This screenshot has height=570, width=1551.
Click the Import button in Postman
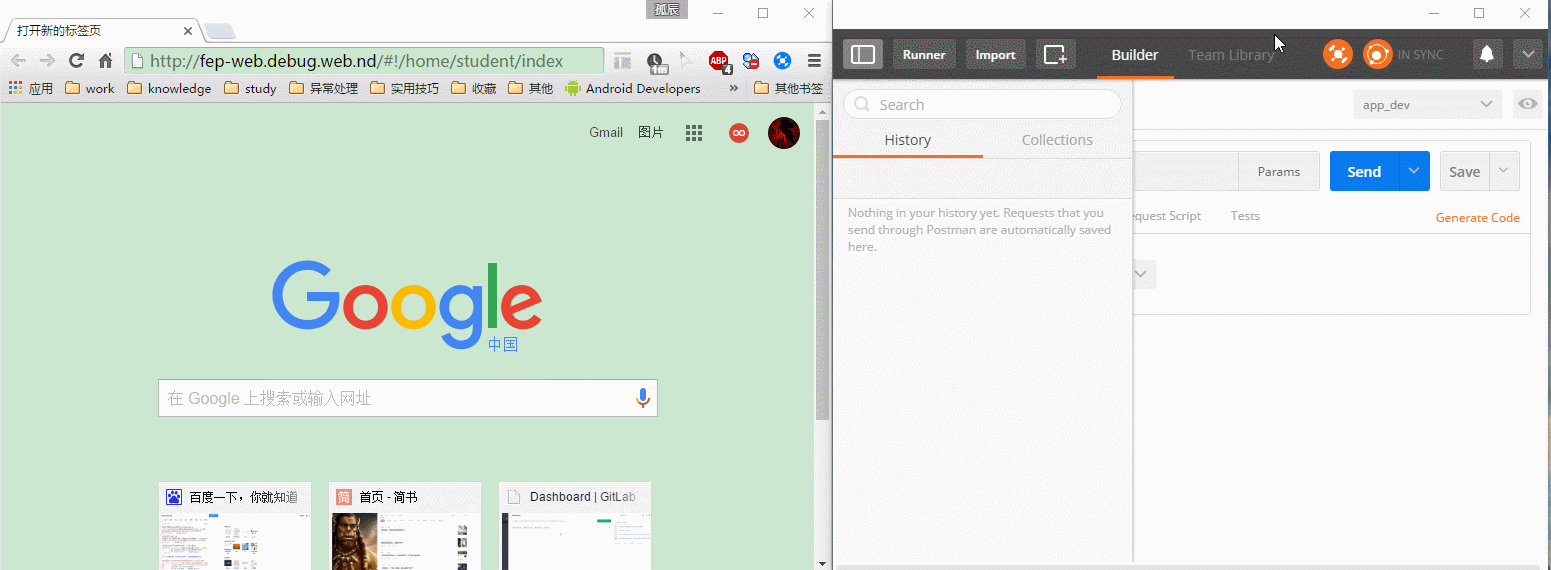(x=995, y=55)
